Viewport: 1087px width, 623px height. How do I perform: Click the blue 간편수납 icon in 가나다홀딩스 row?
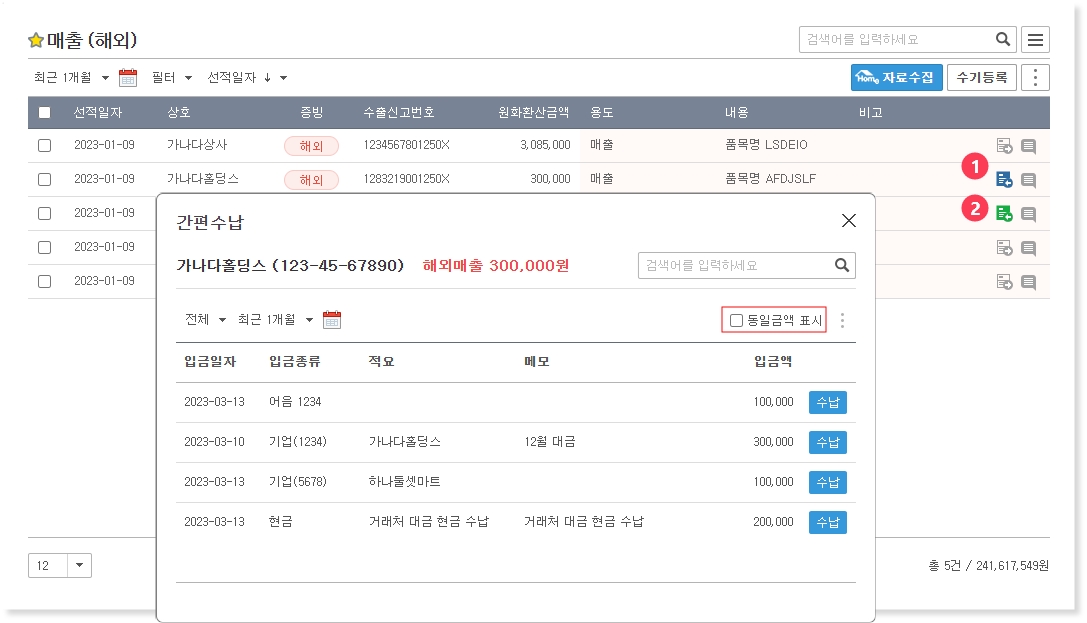[1004, 180]
